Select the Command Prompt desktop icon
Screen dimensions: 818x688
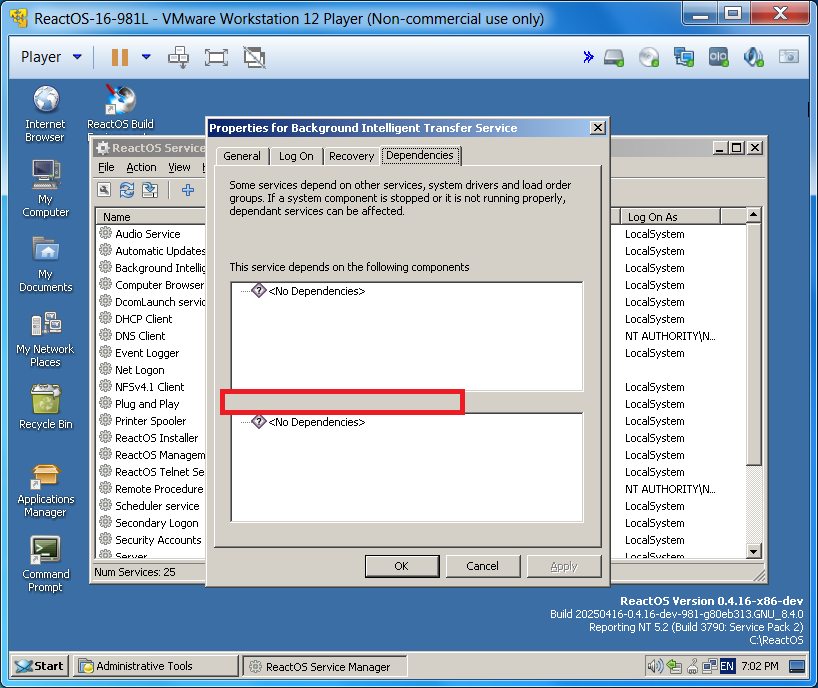pos(45,564)
